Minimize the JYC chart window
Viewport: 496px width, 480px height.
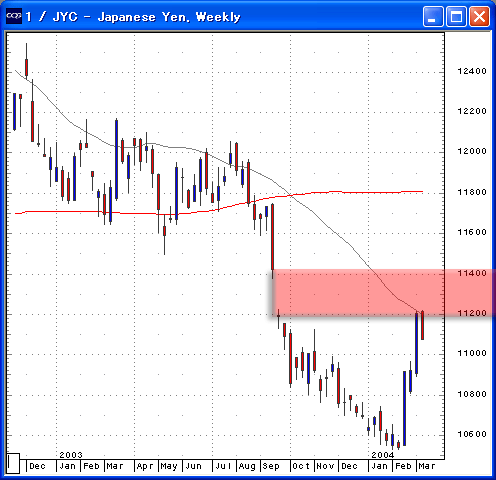(x=433, y=16)
